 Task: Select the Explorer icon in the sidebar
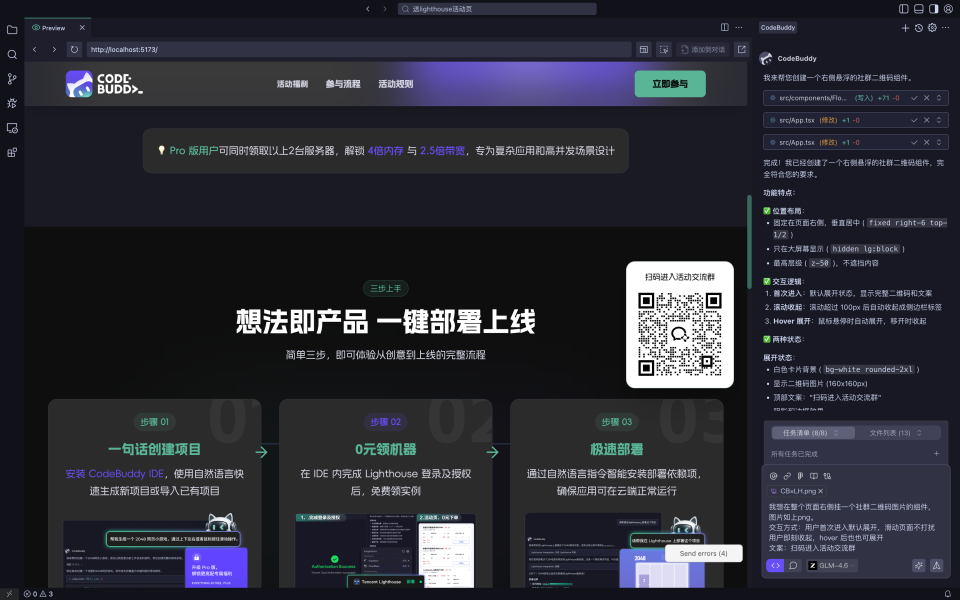[x=11, y=29]
